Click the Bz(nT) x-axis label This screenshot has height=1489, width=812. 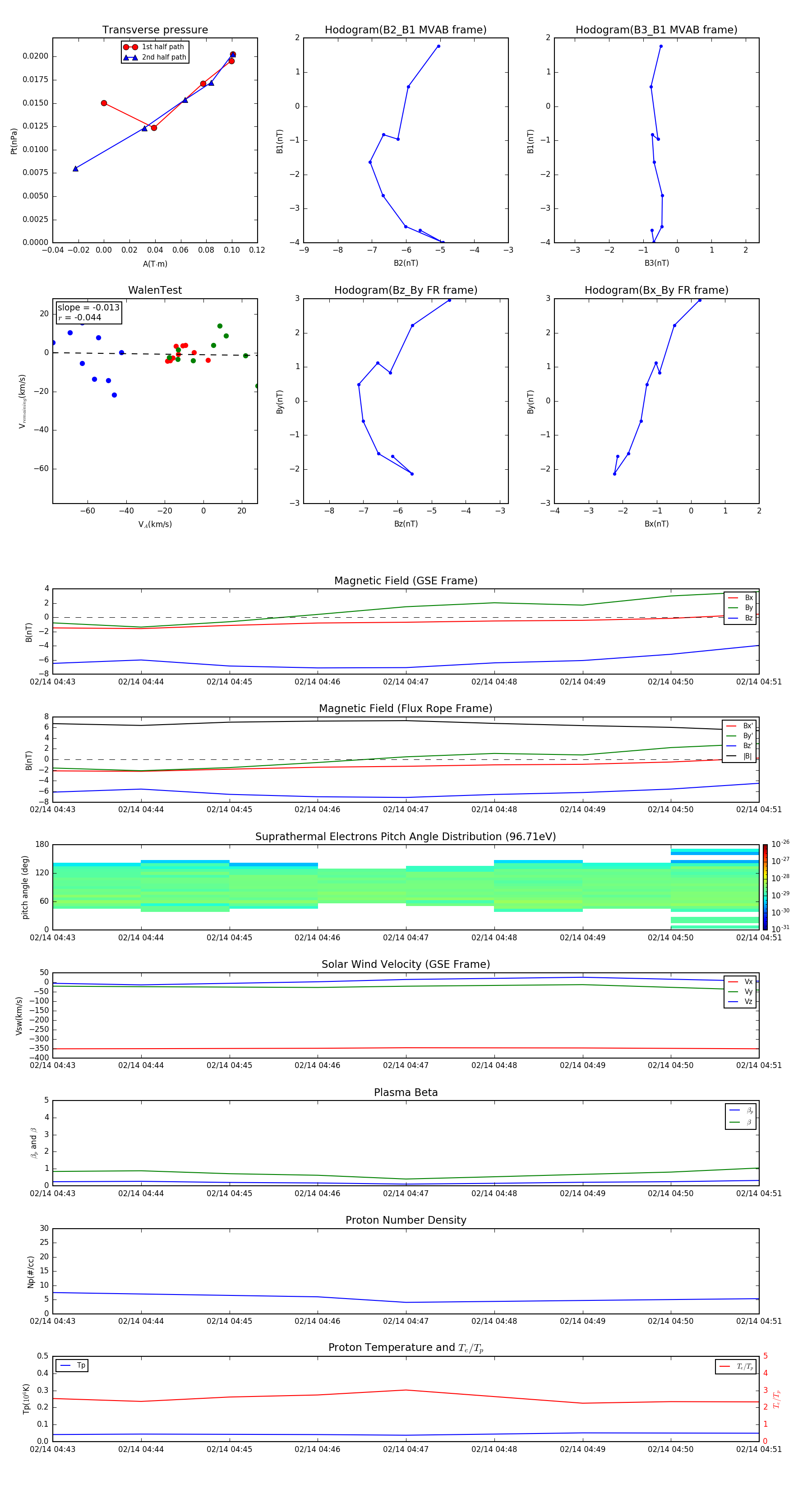406,524
